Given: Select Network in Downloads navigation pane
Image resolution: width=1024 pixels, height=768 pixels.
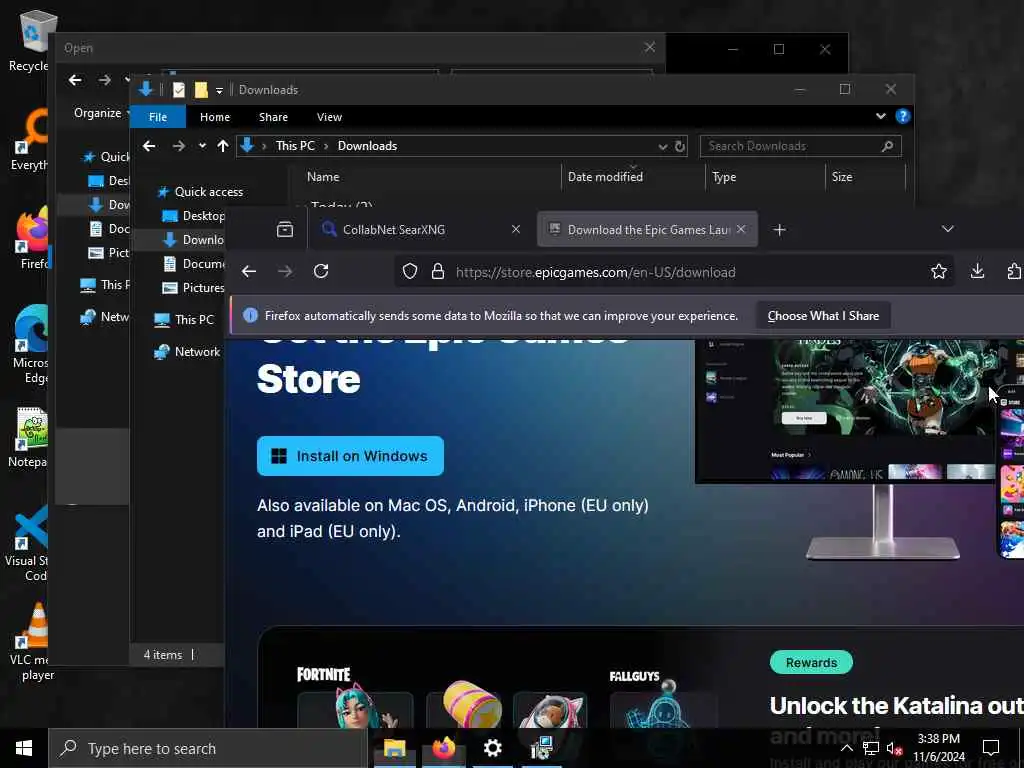Looking at the screenshot, I should pyautogui.click(x=197, y=352).
